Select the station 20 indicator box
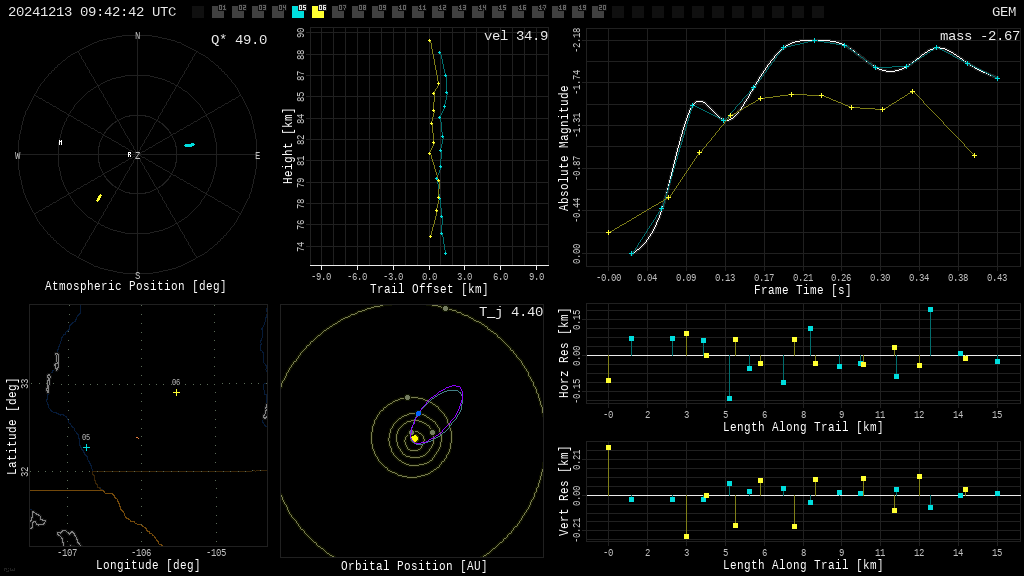The width and height of the screenshot is (1024, 576). tap(598, 12)
